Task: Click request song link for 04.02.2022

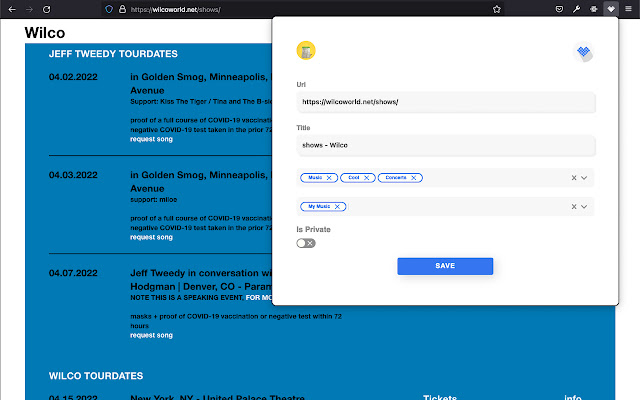Action: tap(151, 139)
